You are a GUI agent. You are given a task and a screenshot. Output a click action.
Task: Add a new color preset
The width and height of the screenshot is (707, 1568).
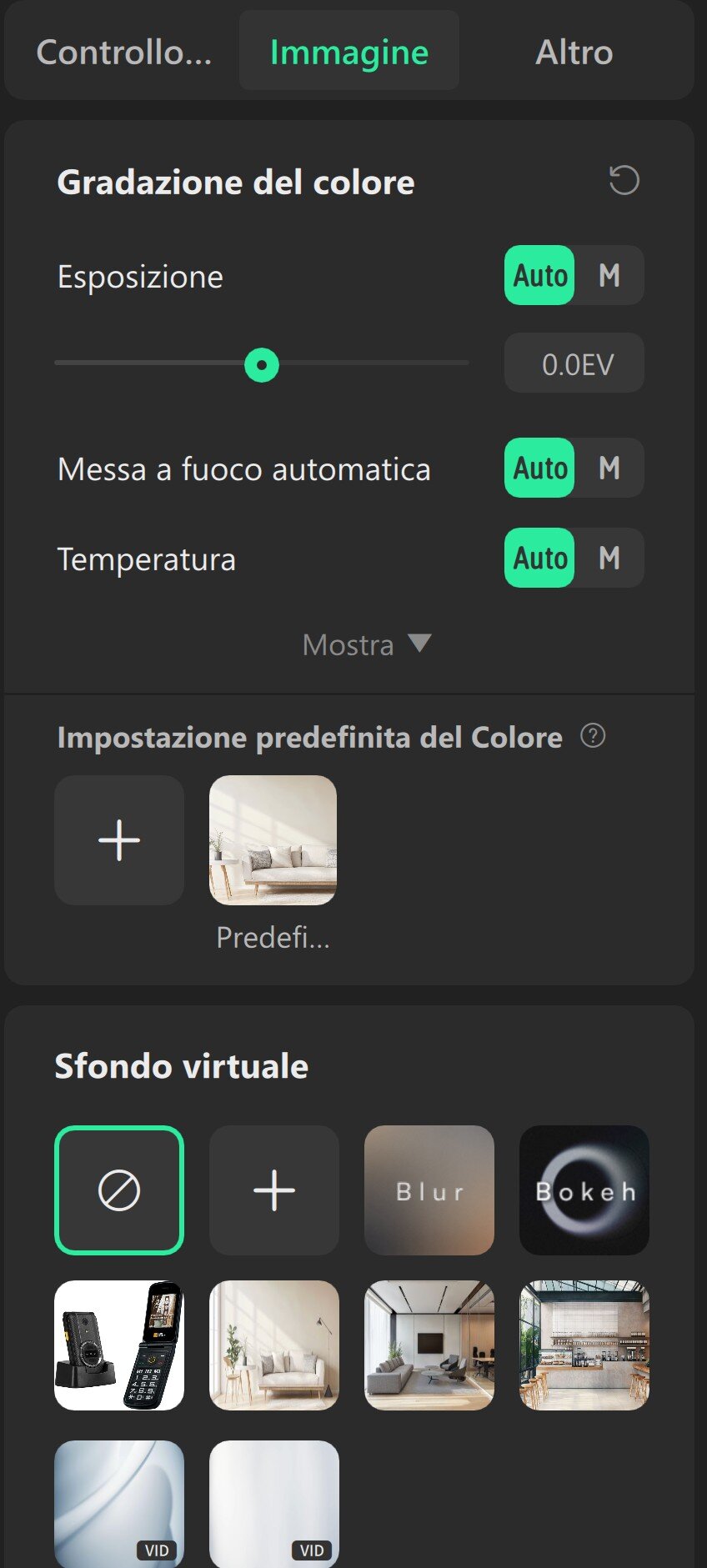[x=119, y=839]
